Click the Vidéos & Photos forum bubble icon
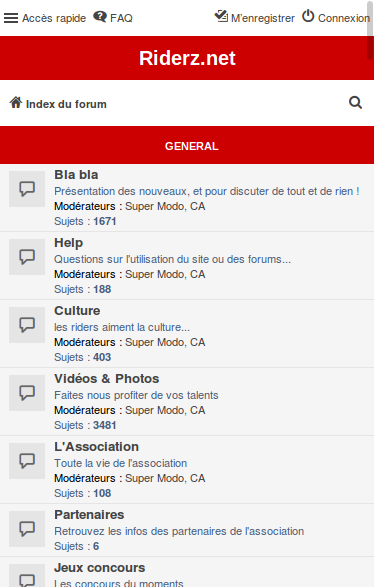Image resolution: width=374 pixels, height=587 pixels. point(27,393)
